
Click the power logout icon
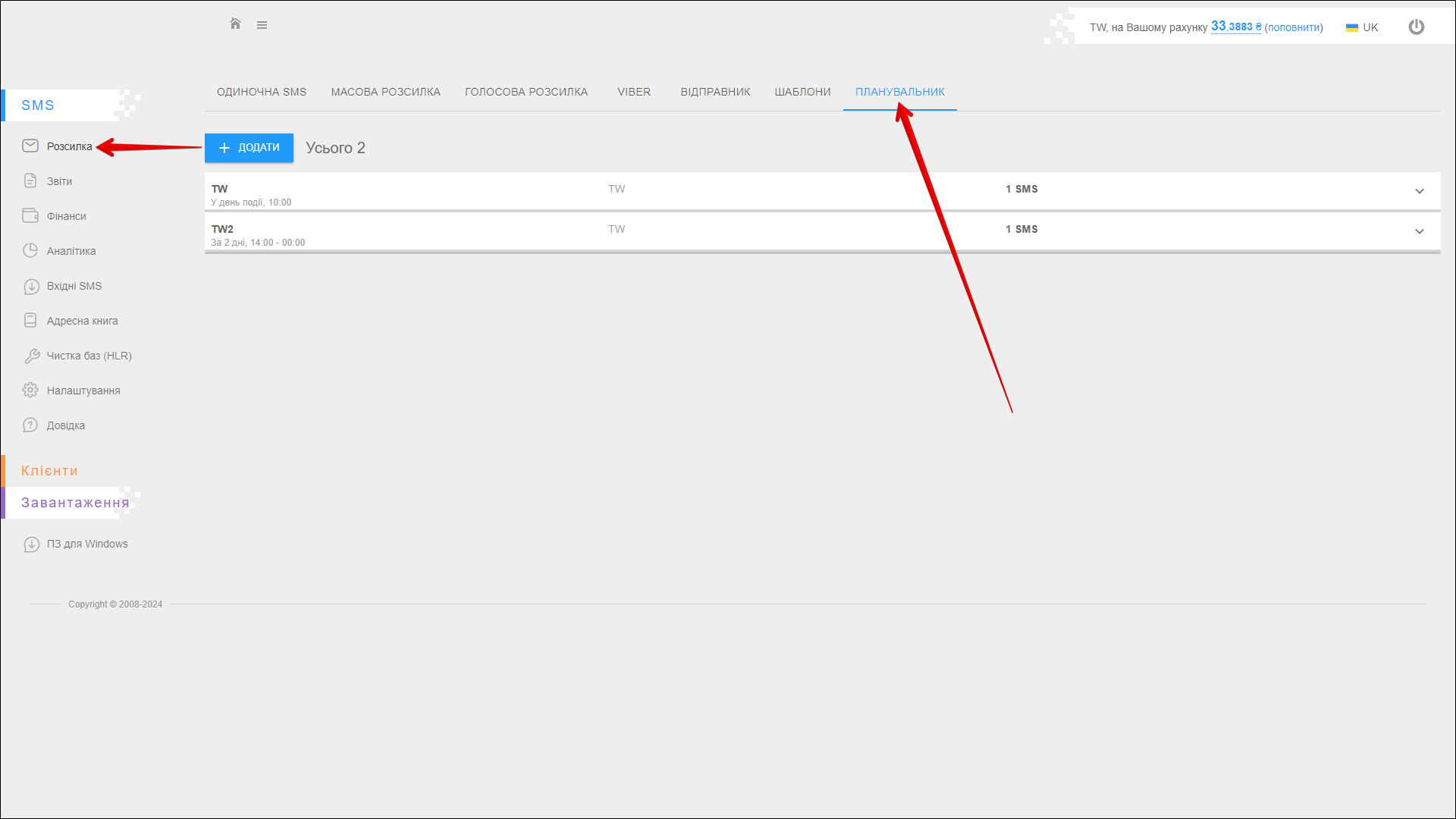(1416, 27)
